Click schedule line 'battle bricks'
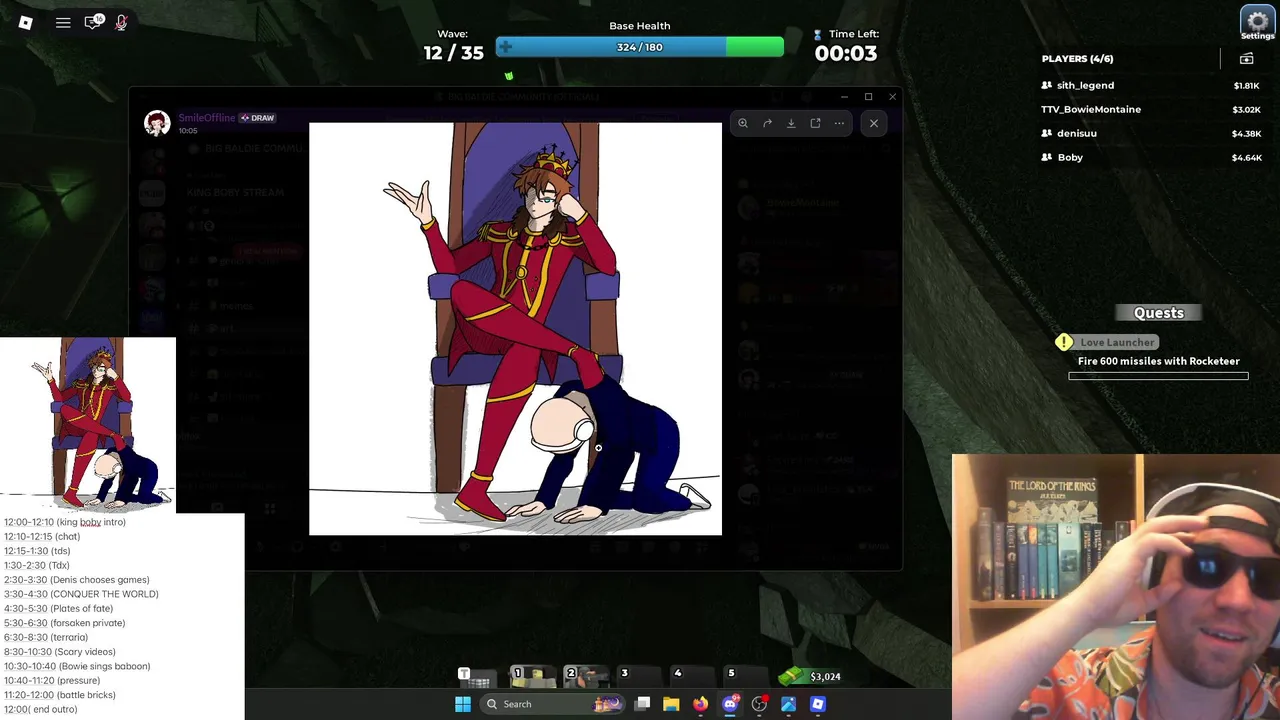The image size is (1280, 720). [59, 695]
